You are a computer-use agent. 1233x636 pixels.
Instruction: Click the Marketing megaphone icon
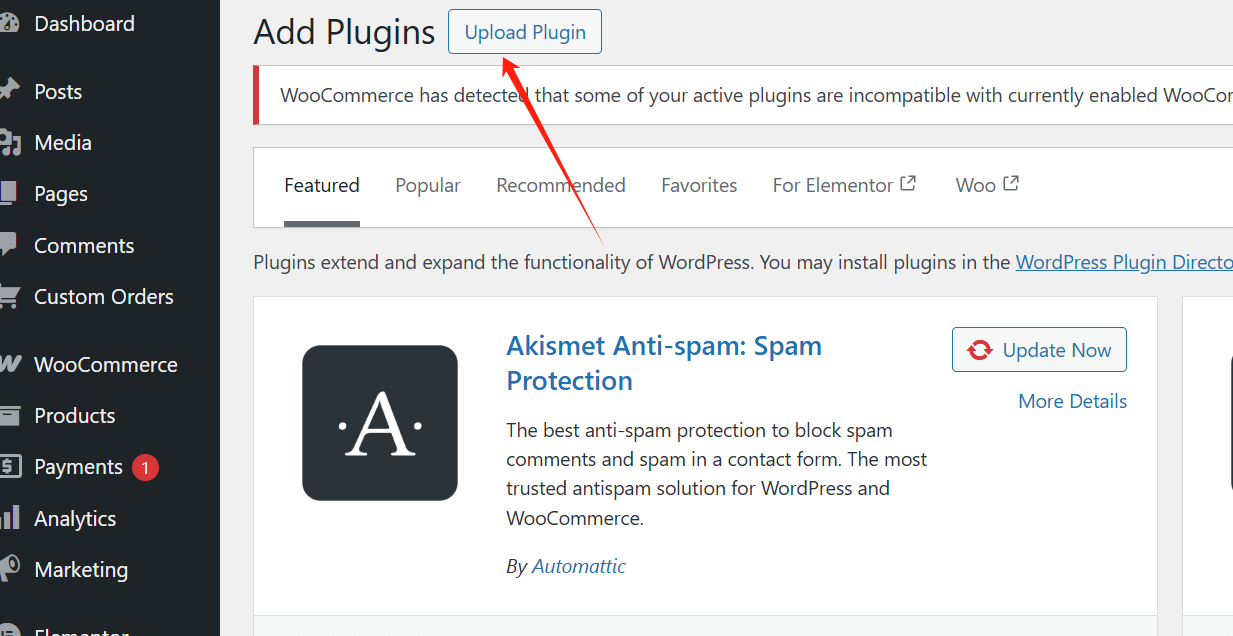point(9,570)
